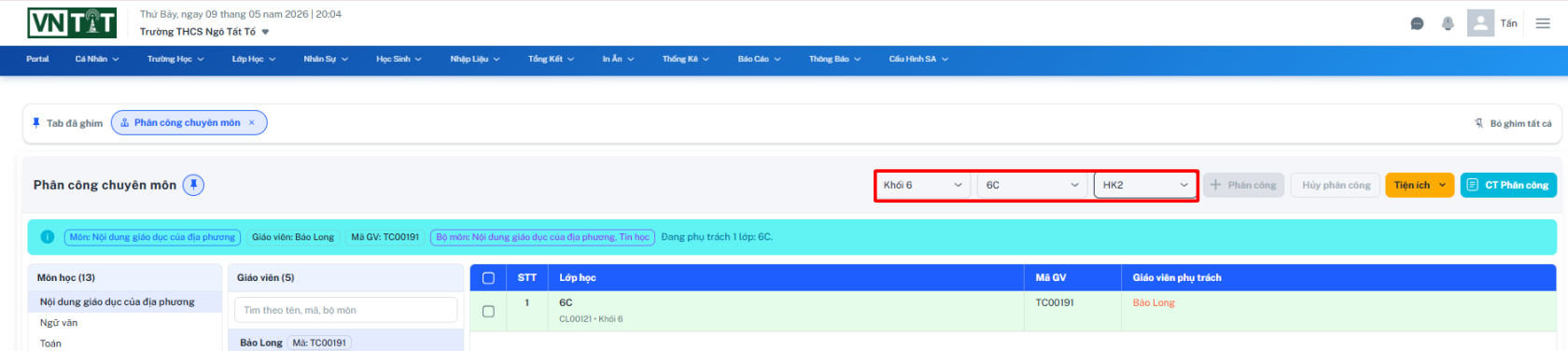The image size is (1568, 351).
Task: Click the info icon in the cyan banner
Action: click(48, 237)
